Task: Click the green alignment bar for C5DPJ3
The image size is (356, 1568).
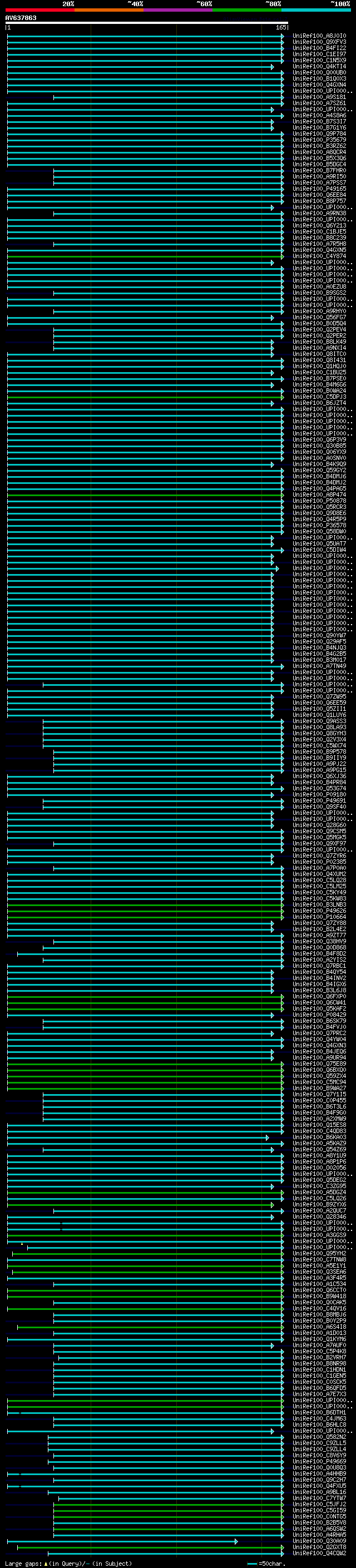Action: (x=145, y=397)
